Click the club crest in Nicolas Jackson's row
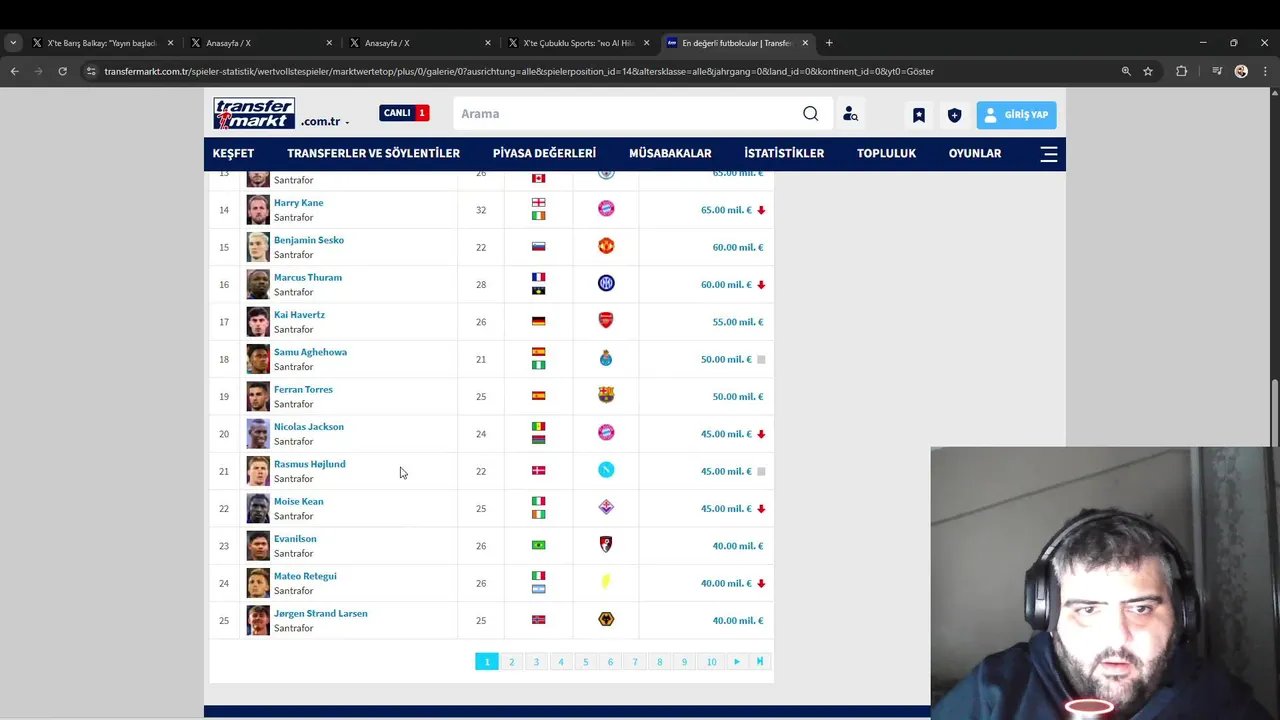The width and height of the screenshot is (1280, 720). [x=606, y=433]
